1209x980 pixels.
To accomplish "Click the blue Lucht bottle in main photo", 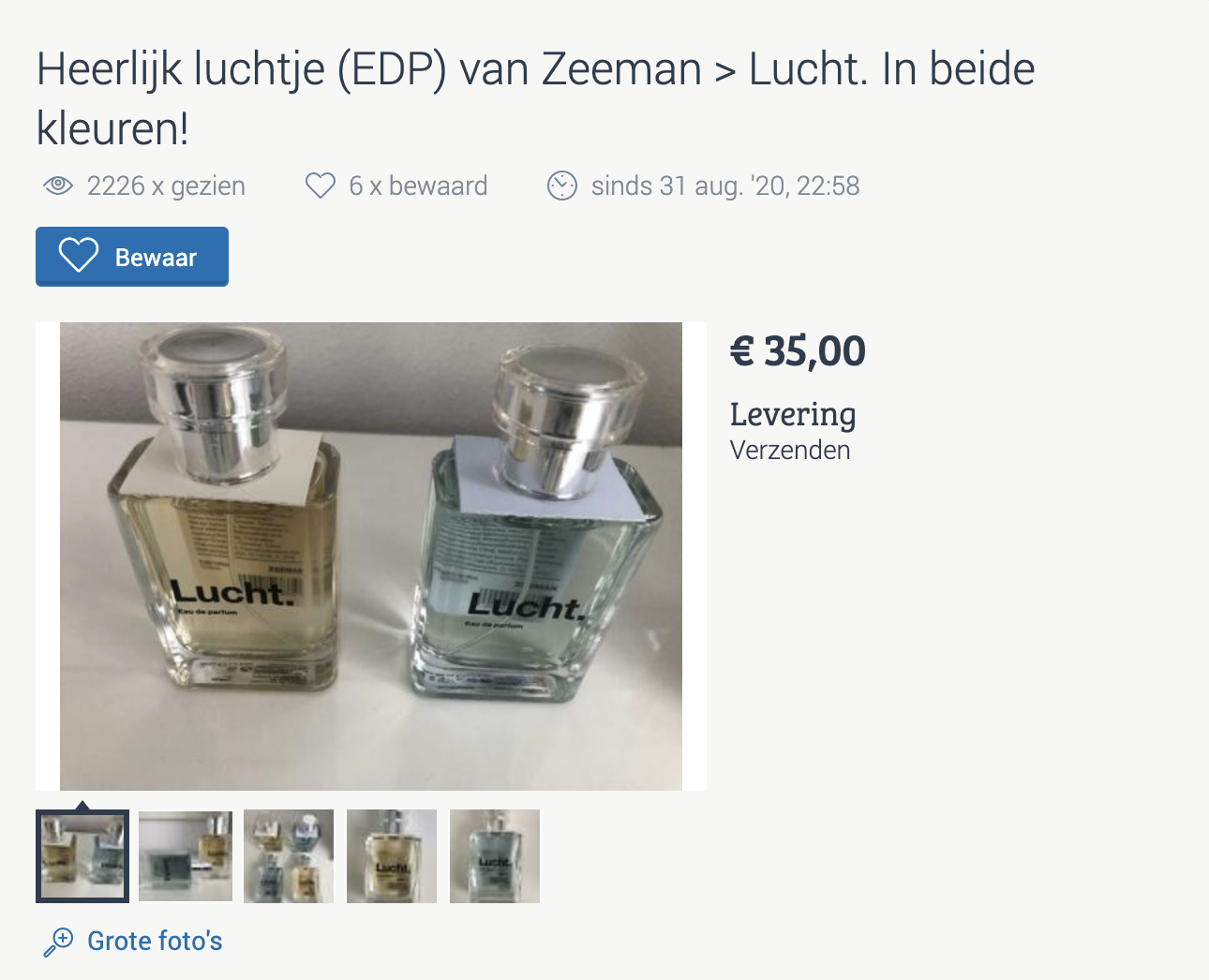I will (534, 525).
